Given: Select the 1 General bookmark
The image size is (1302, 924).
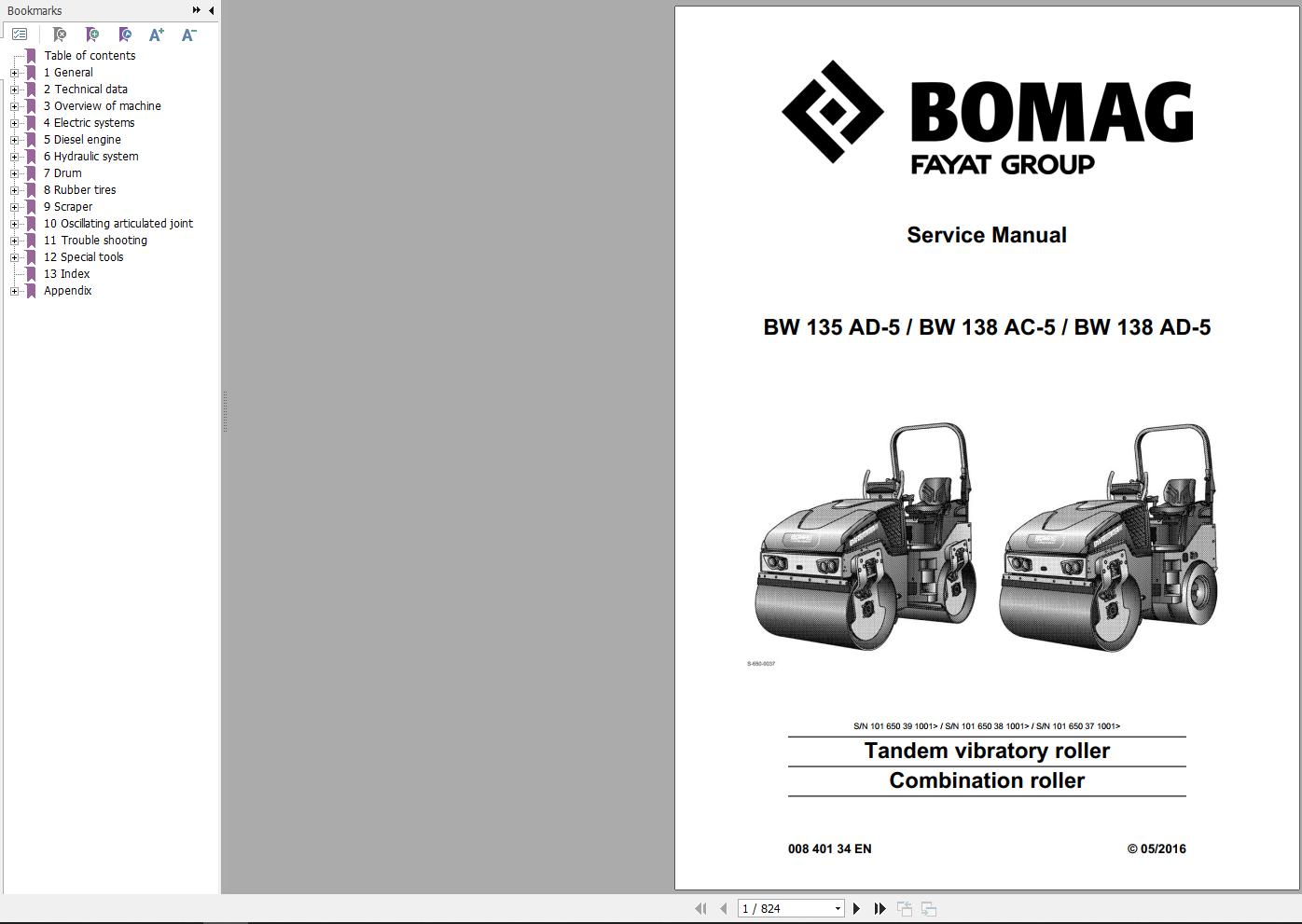Looking at the screenshot, I should [68, 73].
